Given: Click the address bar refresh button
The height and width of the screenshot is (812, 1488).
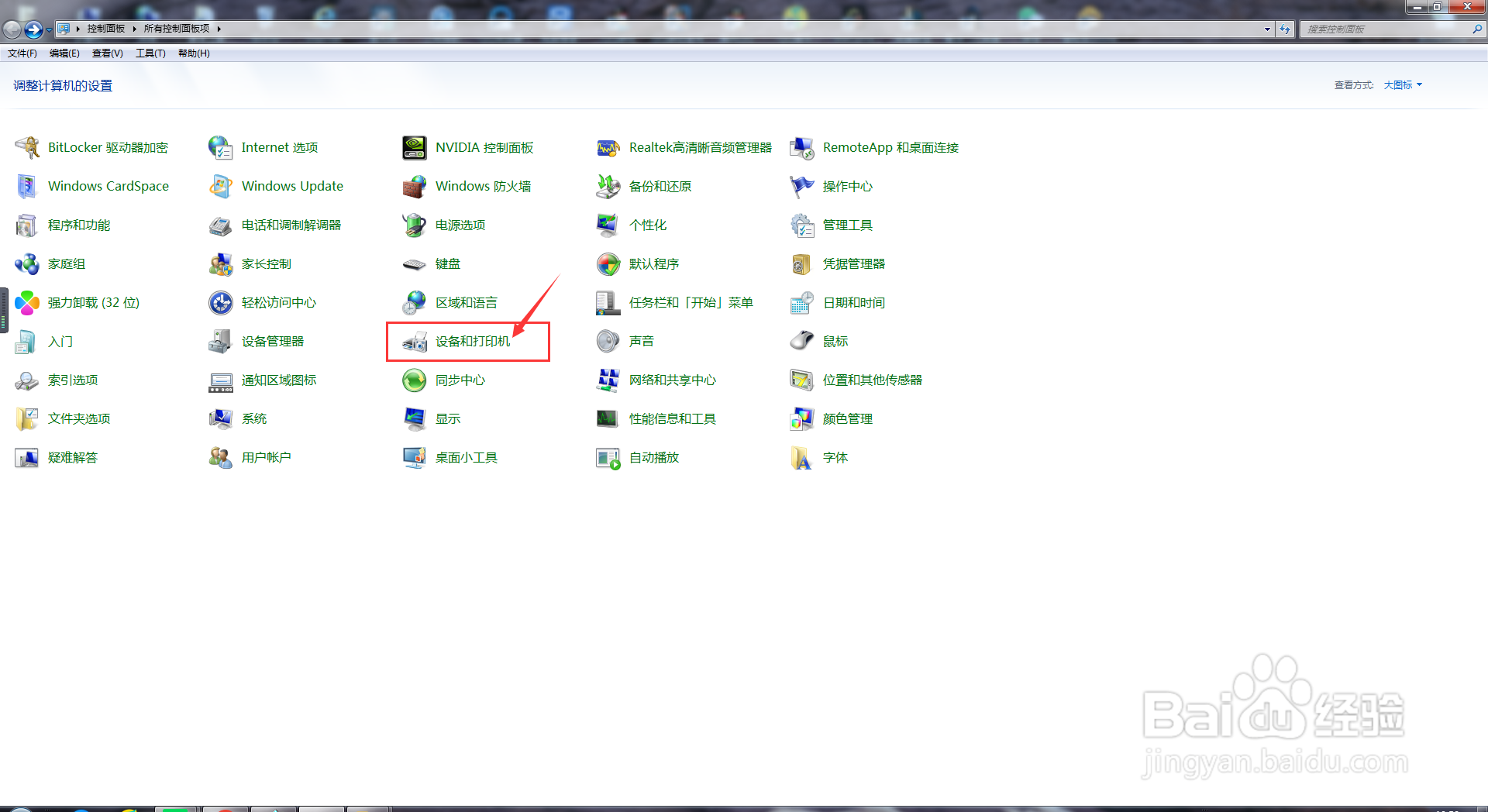Looking at the screenshot, I should (x=1285, y=29).
